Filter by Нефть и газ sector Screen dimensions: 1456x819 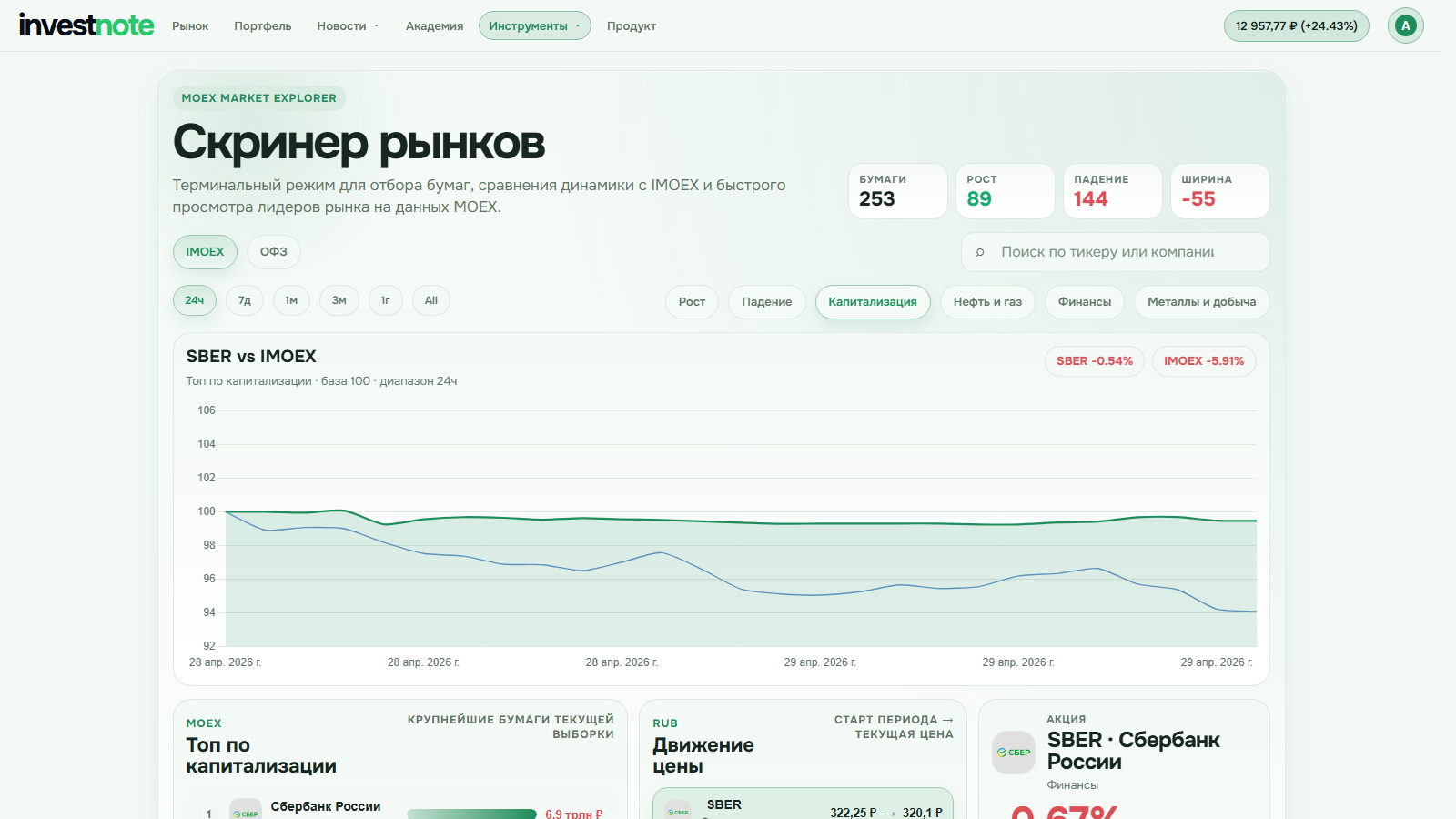coord(987,302)
